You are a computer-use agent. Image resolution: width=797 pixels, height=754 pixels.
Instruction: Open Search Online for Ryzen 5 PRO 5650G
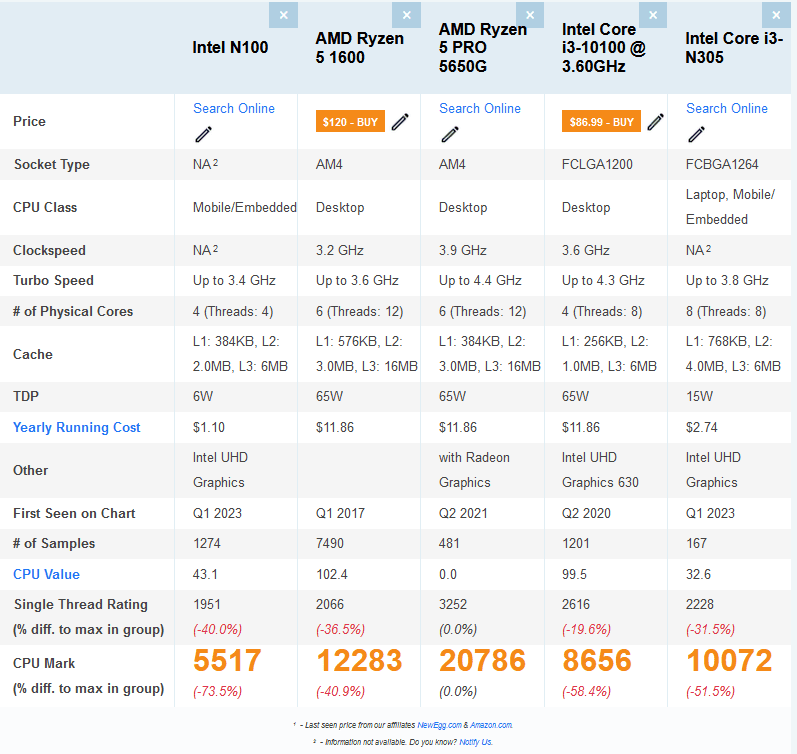480,108
